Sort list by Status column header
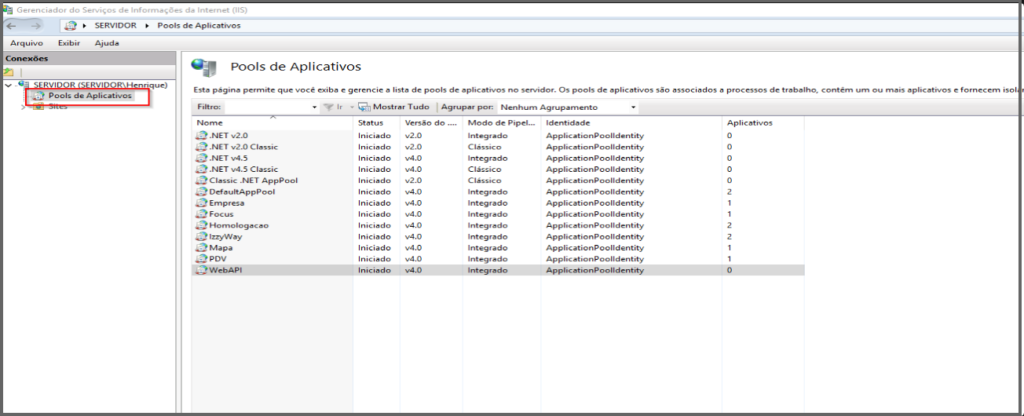The image size is (1024, 416). pyautogui.click(x=370, y=123)
